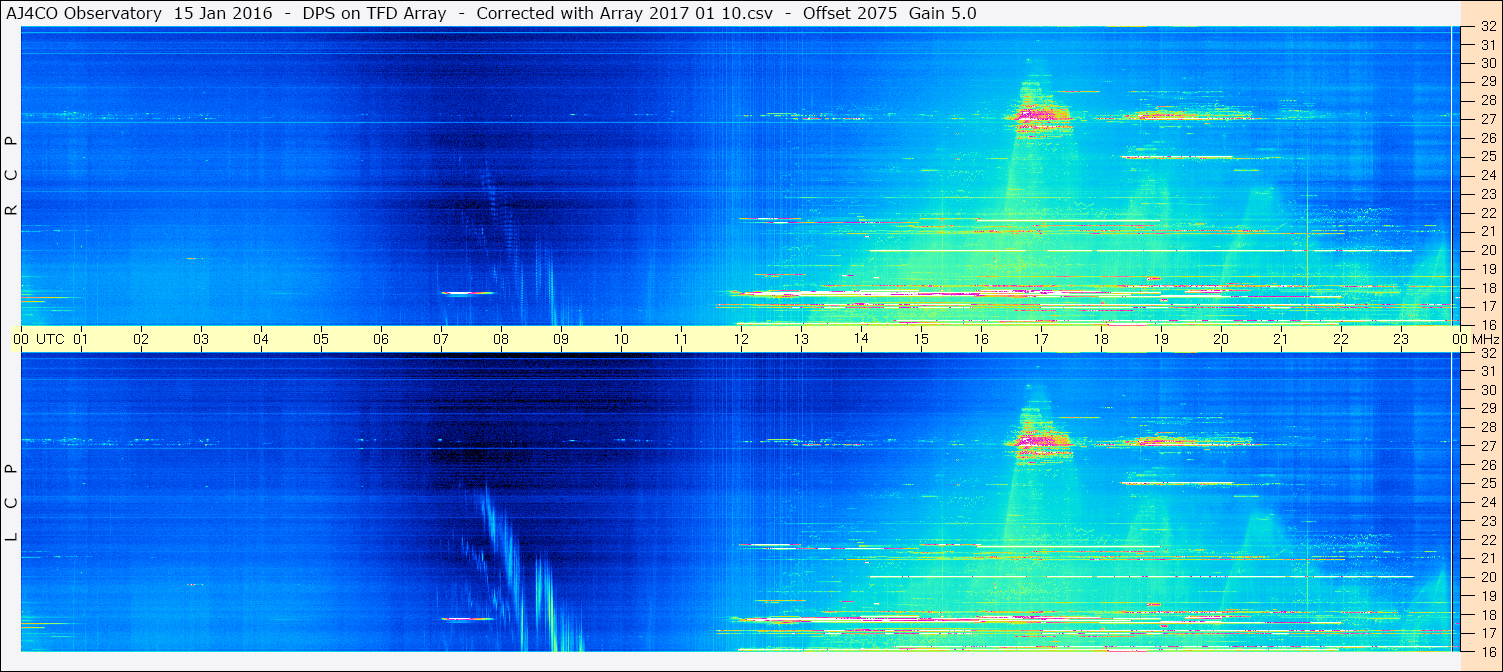Screen dimensions: 1503x672
Task: Click the 07 hour mark on time axis
Action: click(441, 339)
